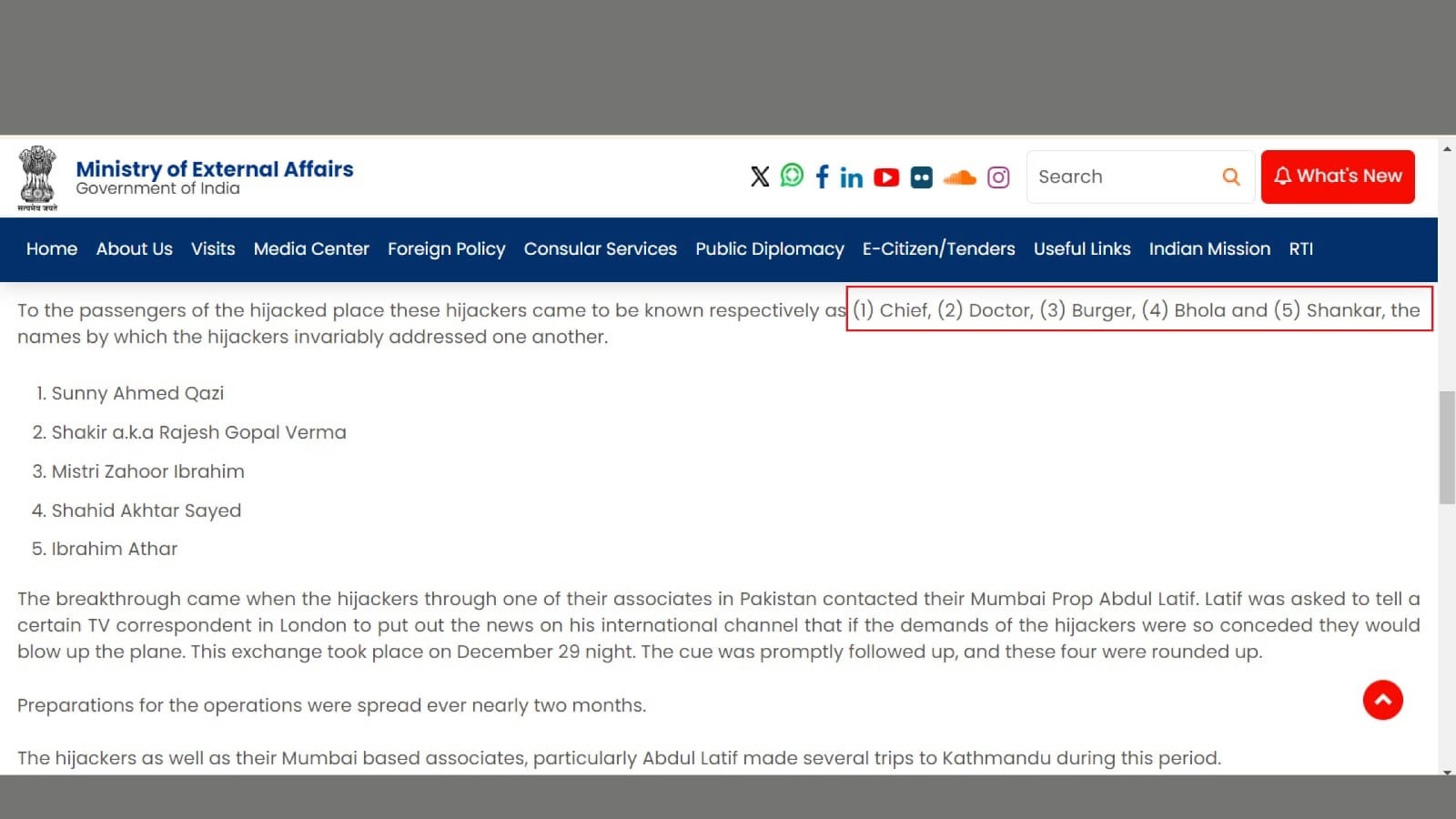Expand the Consular Services menu
The height and width of the screenshot is (819, 1456).
click(601, 249)
